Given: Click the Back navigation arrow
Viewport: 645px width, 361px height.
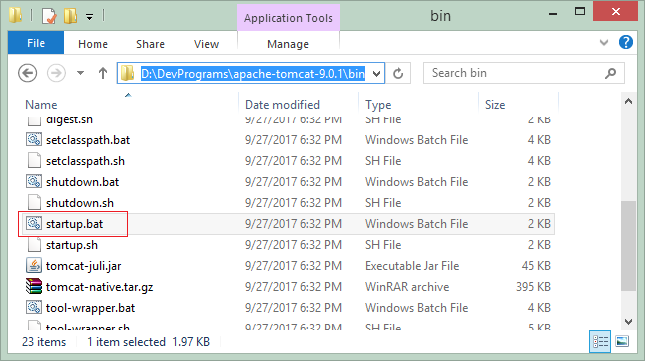Looking at the screenshot, I should click(28, 74).
